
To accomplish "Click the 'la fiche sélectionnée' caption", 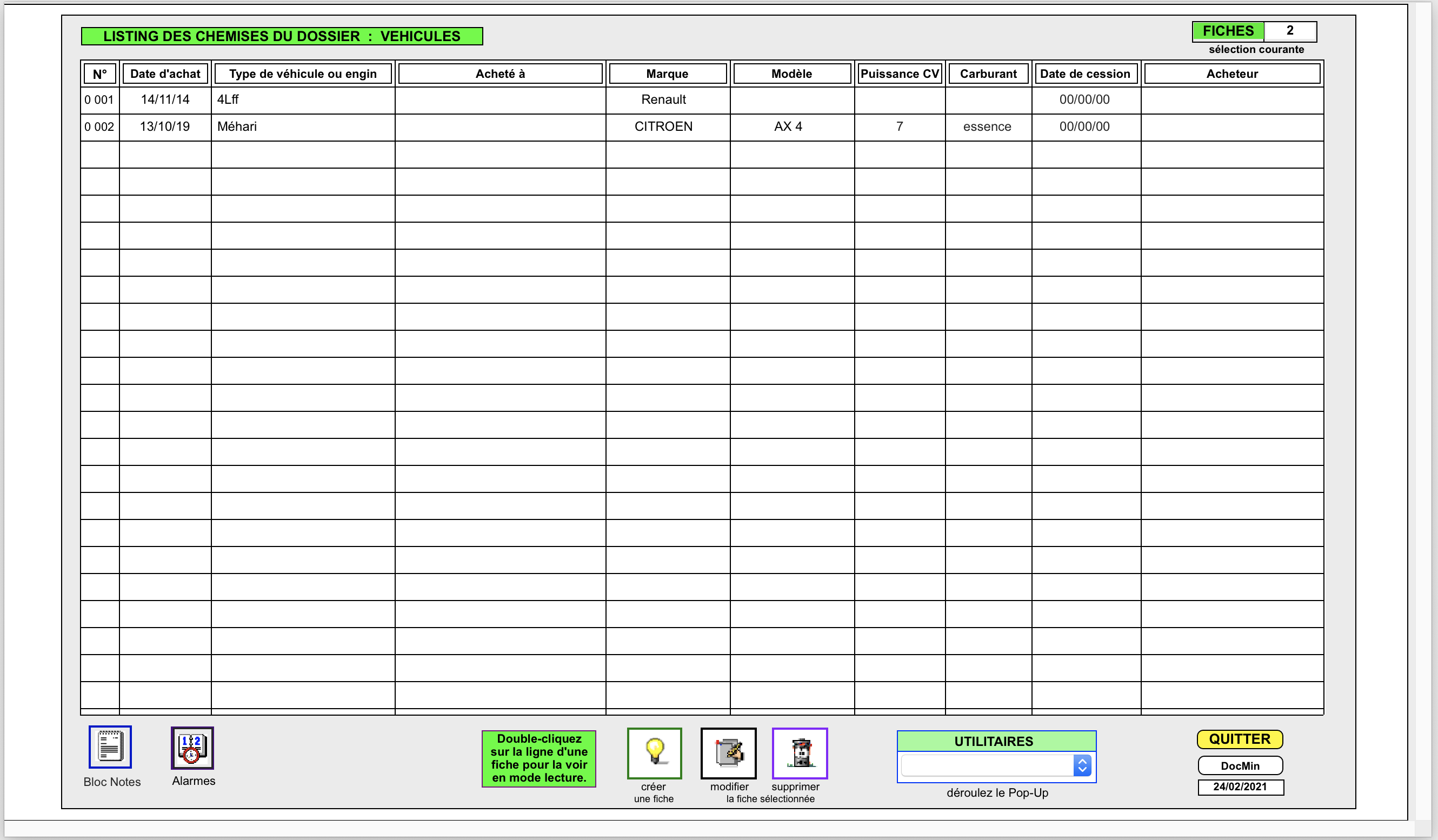I will click(770, 799).
